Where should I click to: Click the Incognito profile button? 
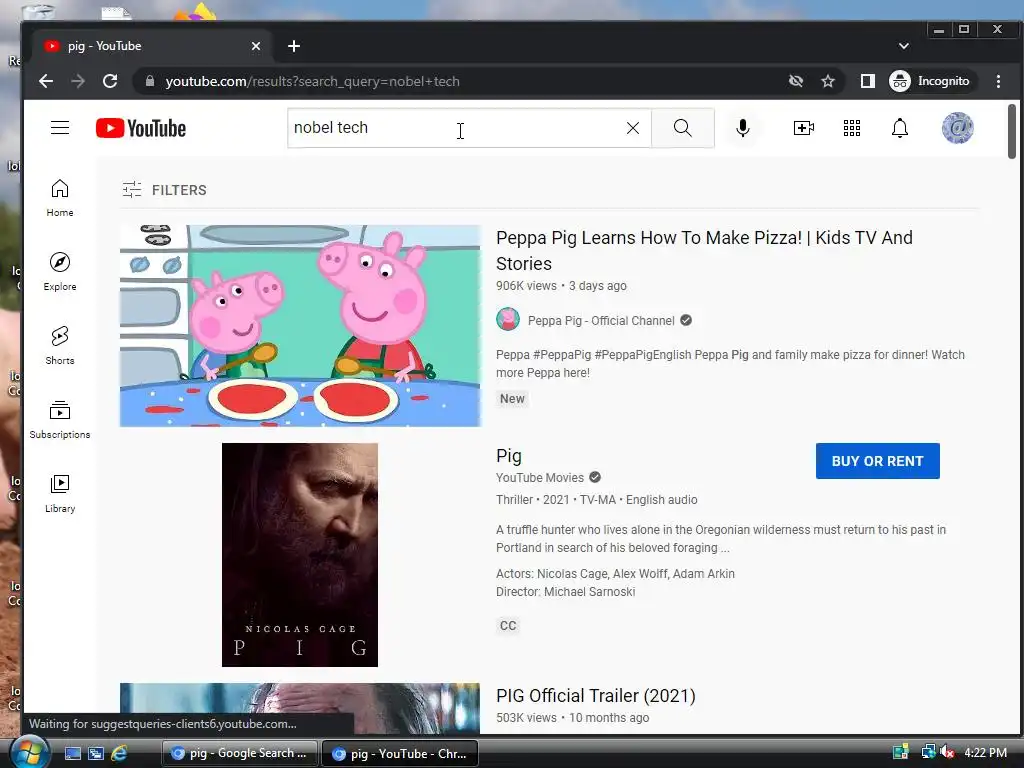tap(931, 81)
